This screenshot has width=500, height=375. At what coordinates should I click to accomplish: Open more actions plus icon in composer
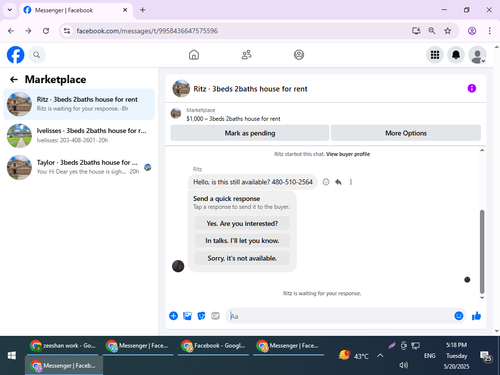pyautogui.click(x=173, y=316)
